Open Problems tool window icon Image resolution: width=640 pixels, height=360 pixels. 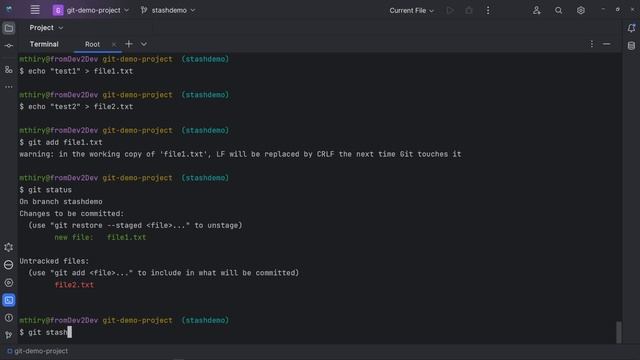9,318
